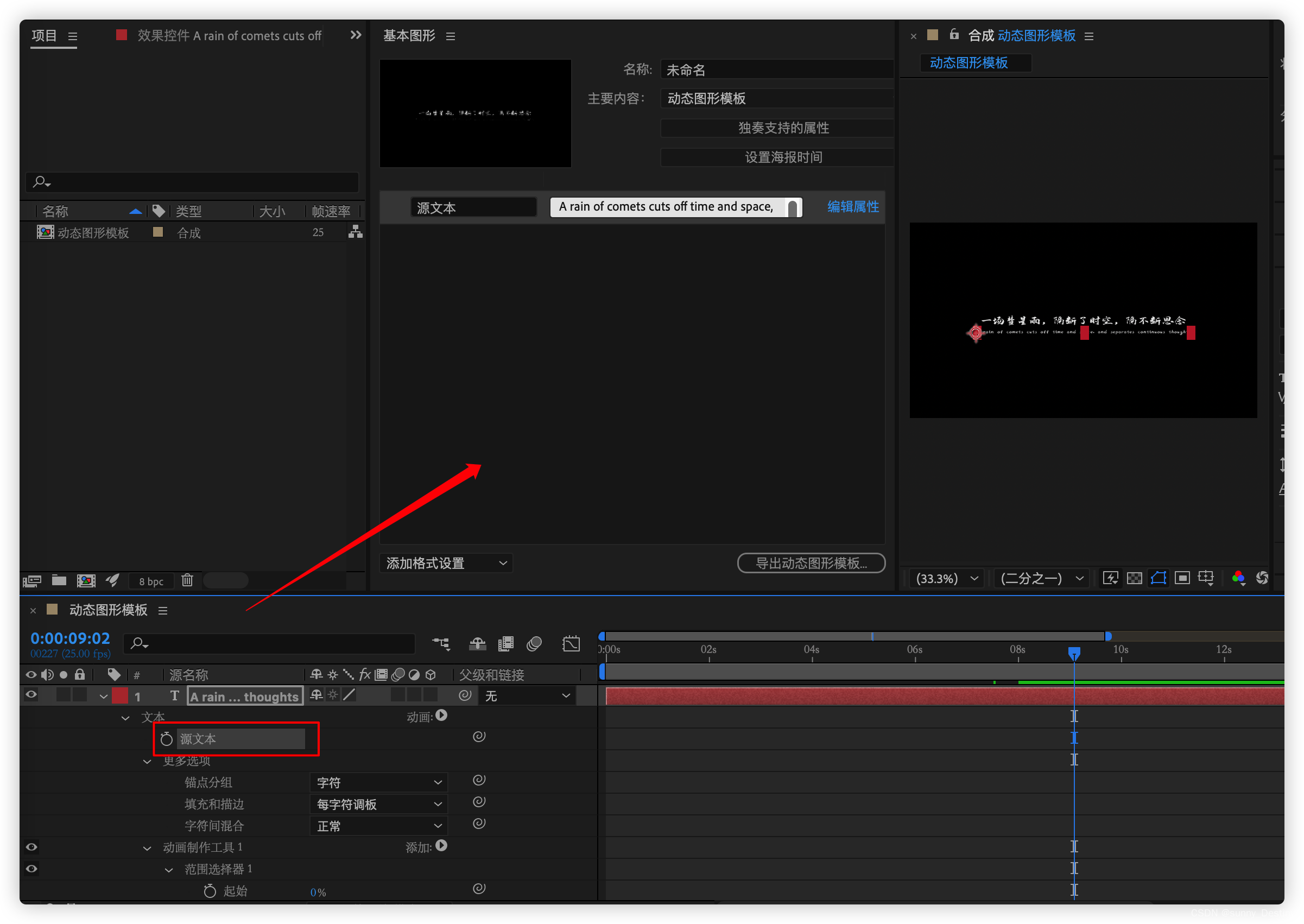Image resolution: width=1304 pixels, height=924 pixels.
Task: Open the 动画 add menu arrow
Action: [x=441, y=716]
